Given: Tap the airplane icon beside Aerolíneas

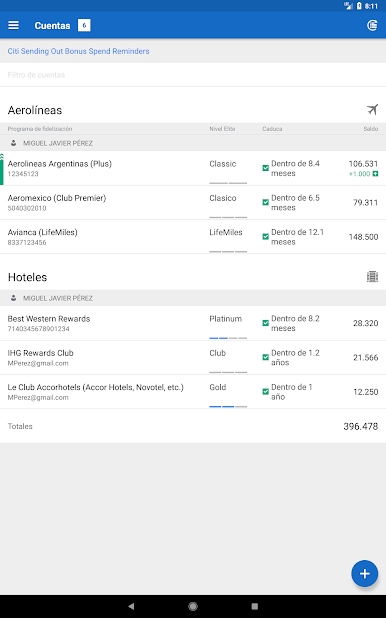Looking at the screenshot, I should 372,110.
